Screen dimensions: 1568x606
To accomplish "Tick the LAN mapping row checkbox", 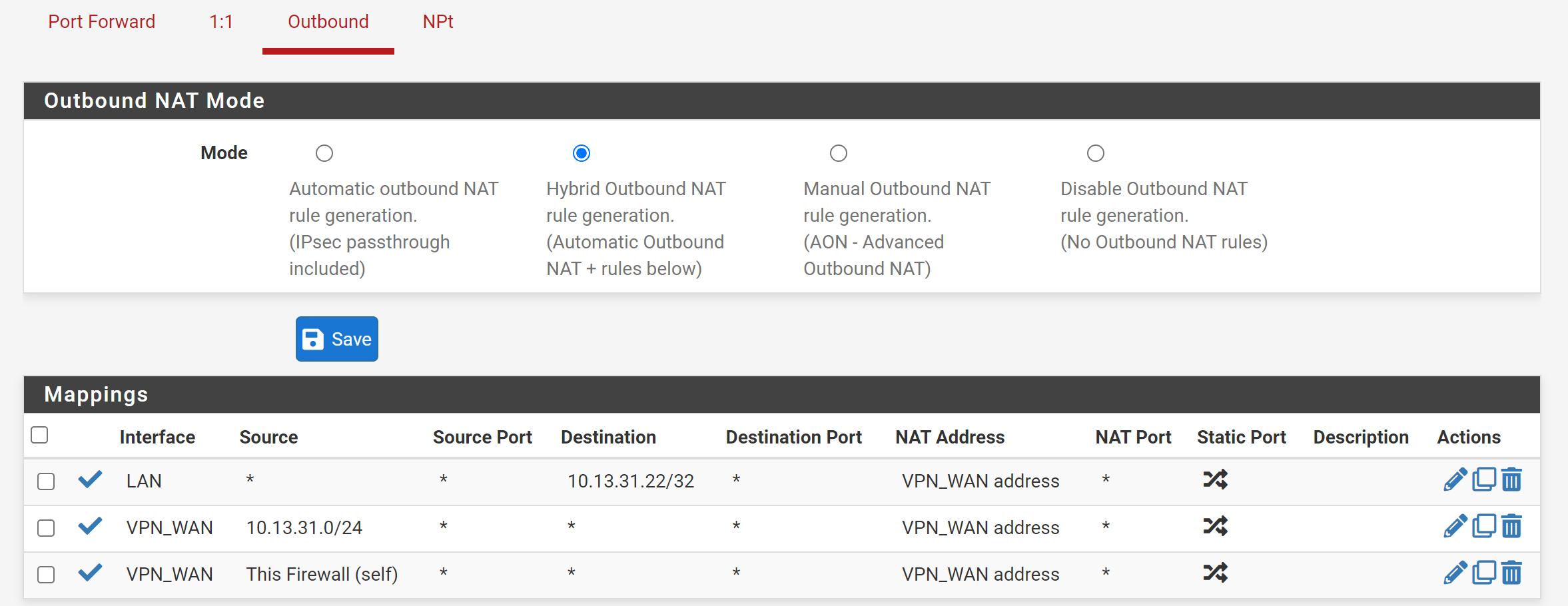I will coord(46,481).
